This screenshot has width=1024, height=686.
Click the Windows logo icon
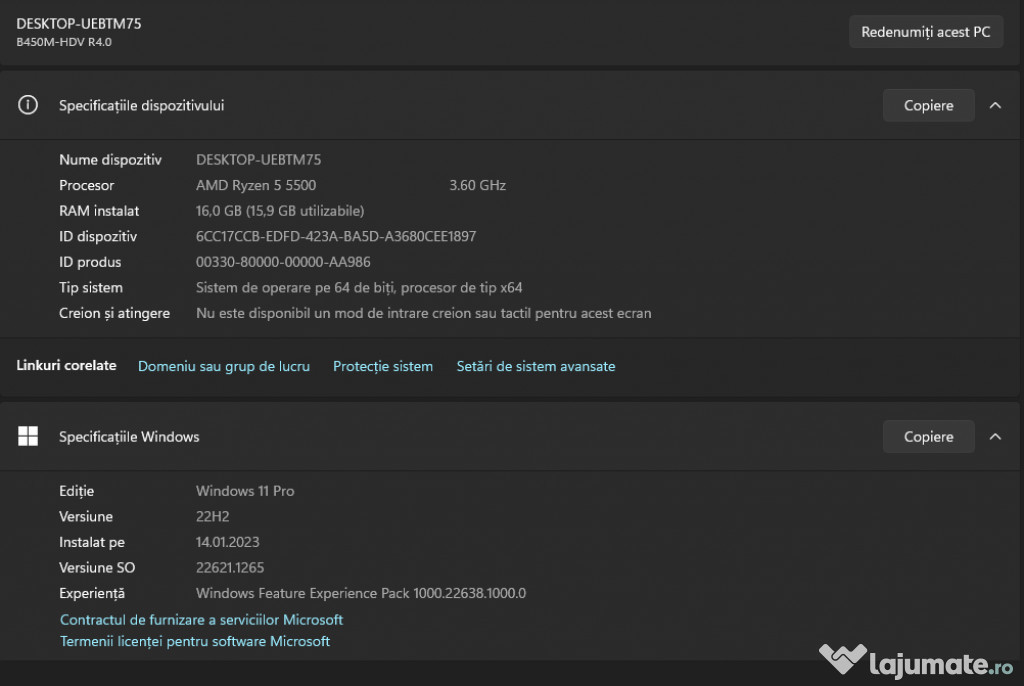point(28,436)
